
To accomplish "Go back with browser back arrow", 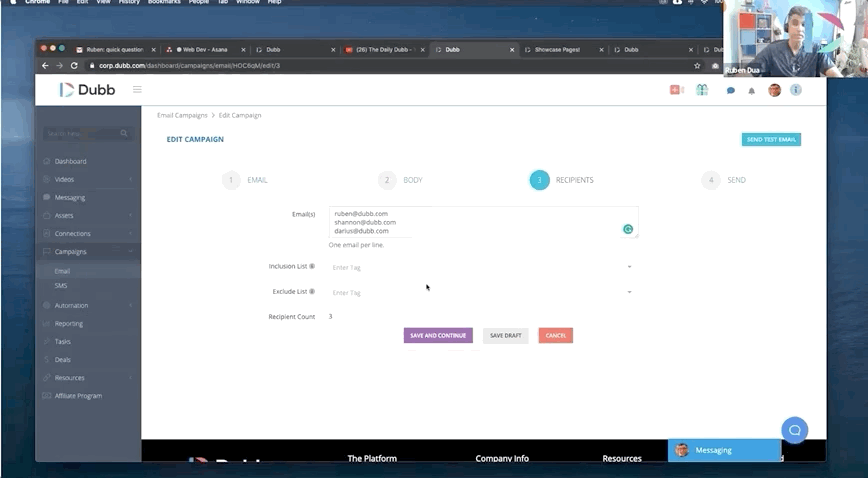I will 45,65.
